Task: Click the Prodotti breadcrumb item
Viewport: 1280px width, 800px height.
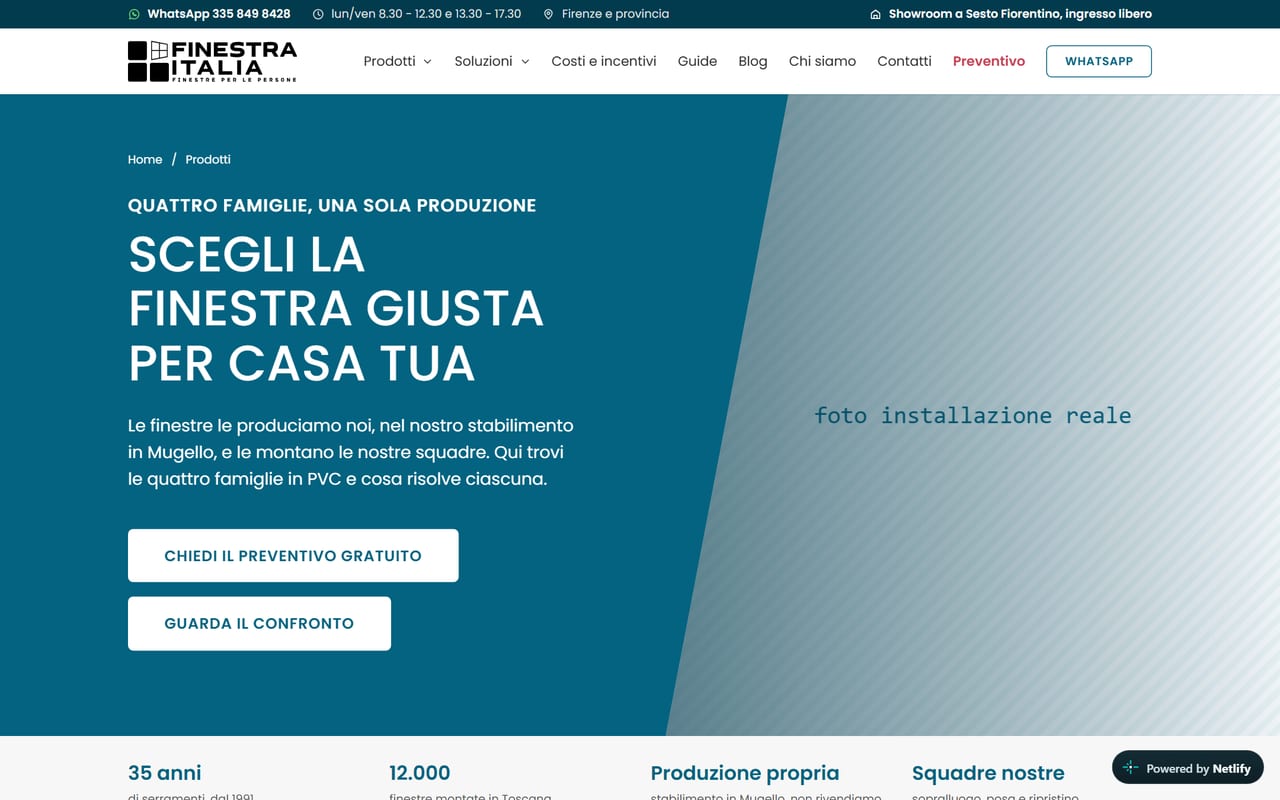Action: click(x=208, y=159)
